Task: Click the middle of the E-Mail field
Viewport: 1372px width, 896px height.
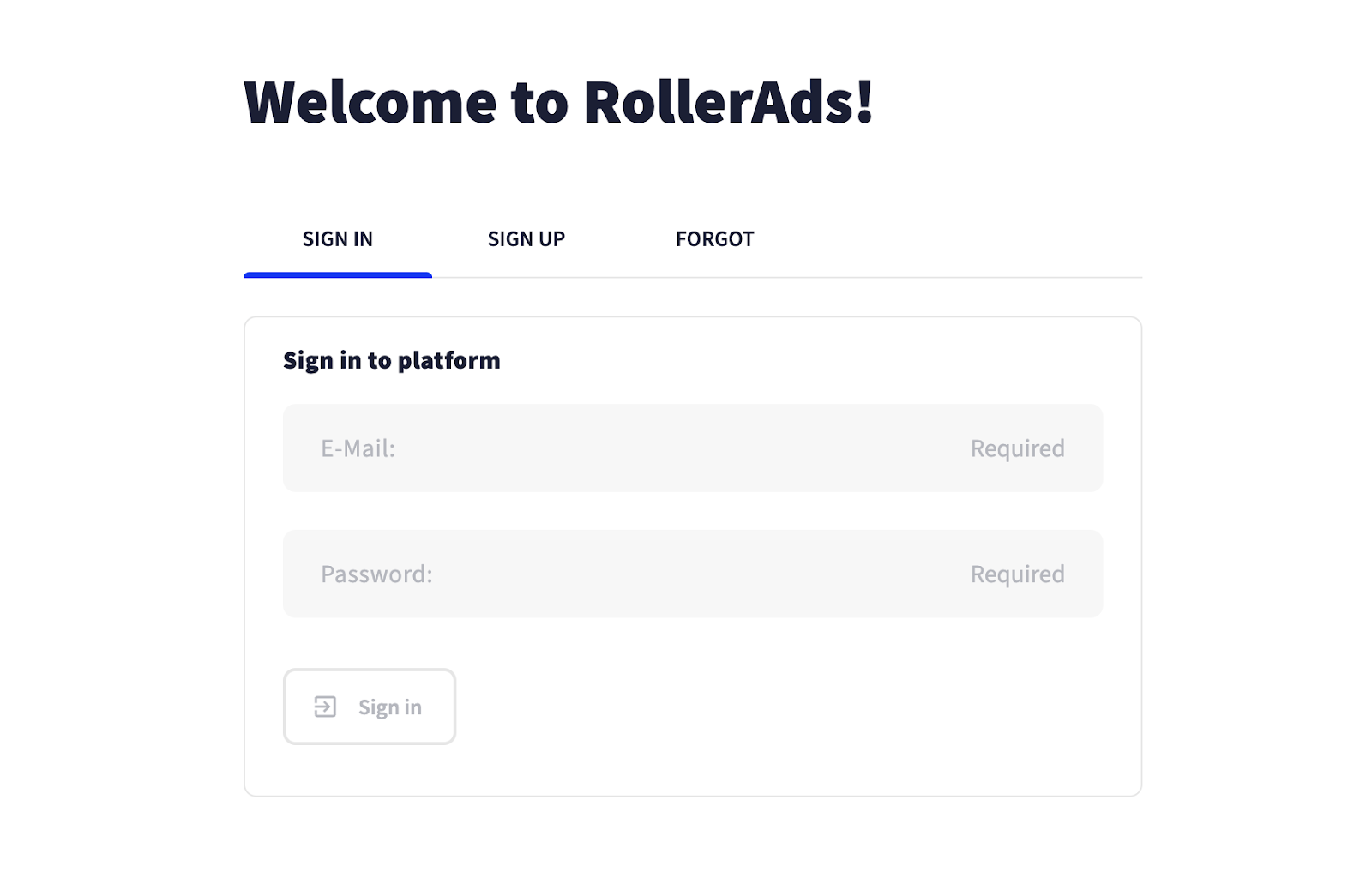Action: (693, 448)
